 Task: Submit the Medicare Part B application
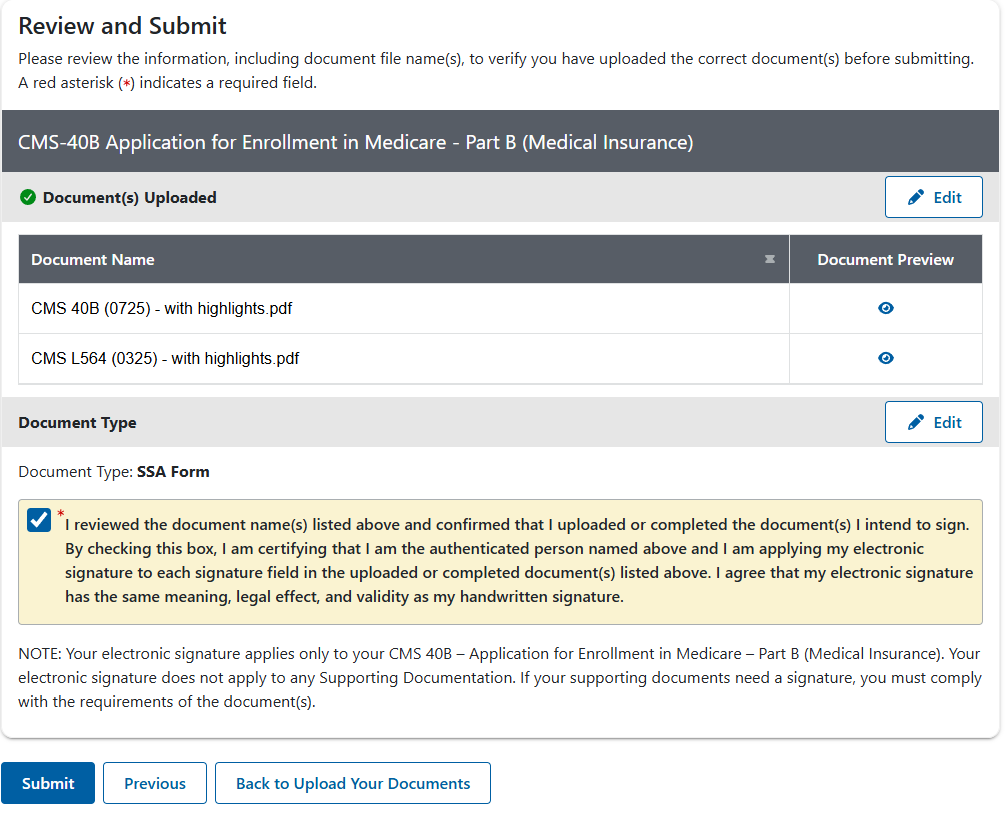tap(48, 784)
